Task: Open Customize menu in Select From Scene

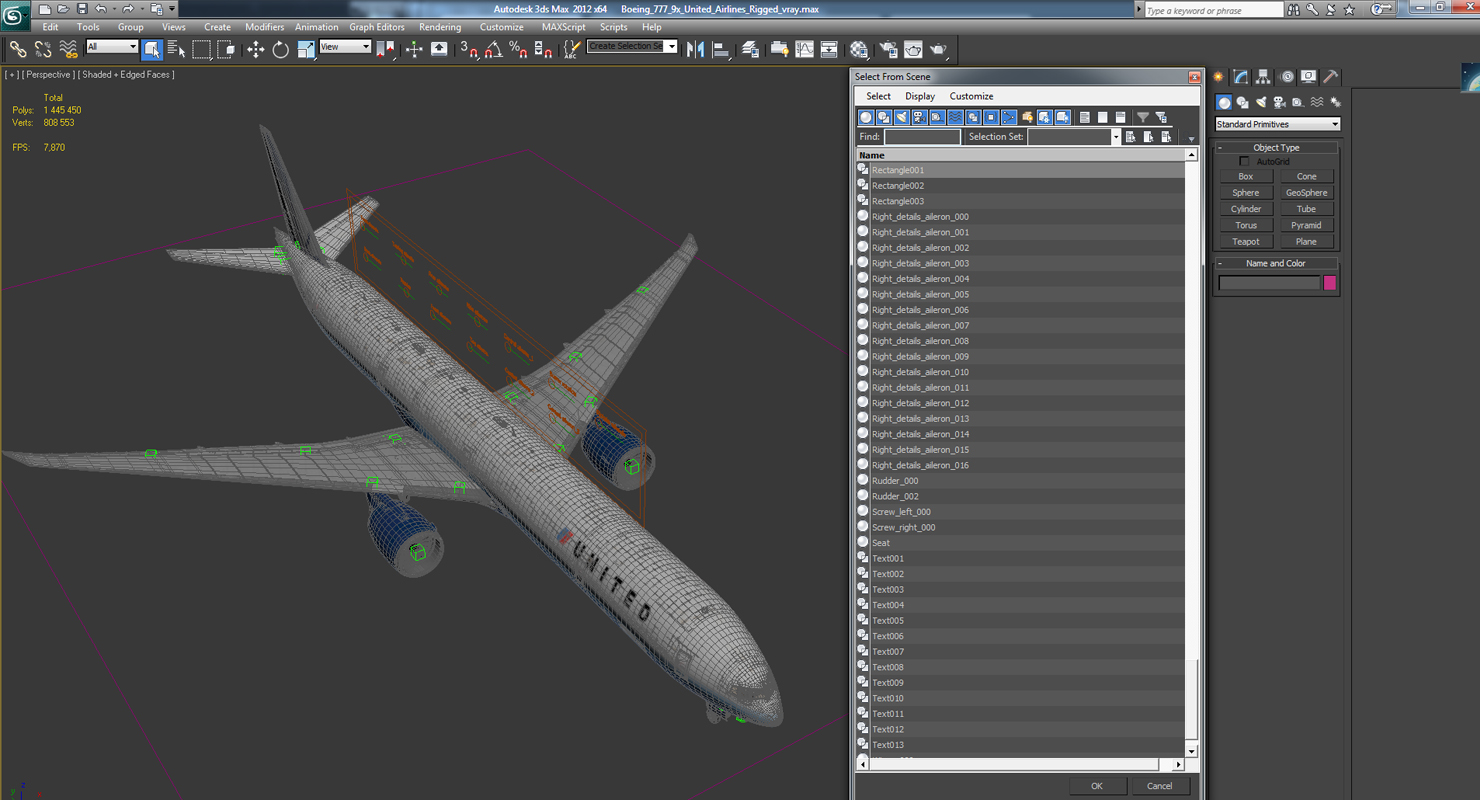Action: click(x=971, y=96)
